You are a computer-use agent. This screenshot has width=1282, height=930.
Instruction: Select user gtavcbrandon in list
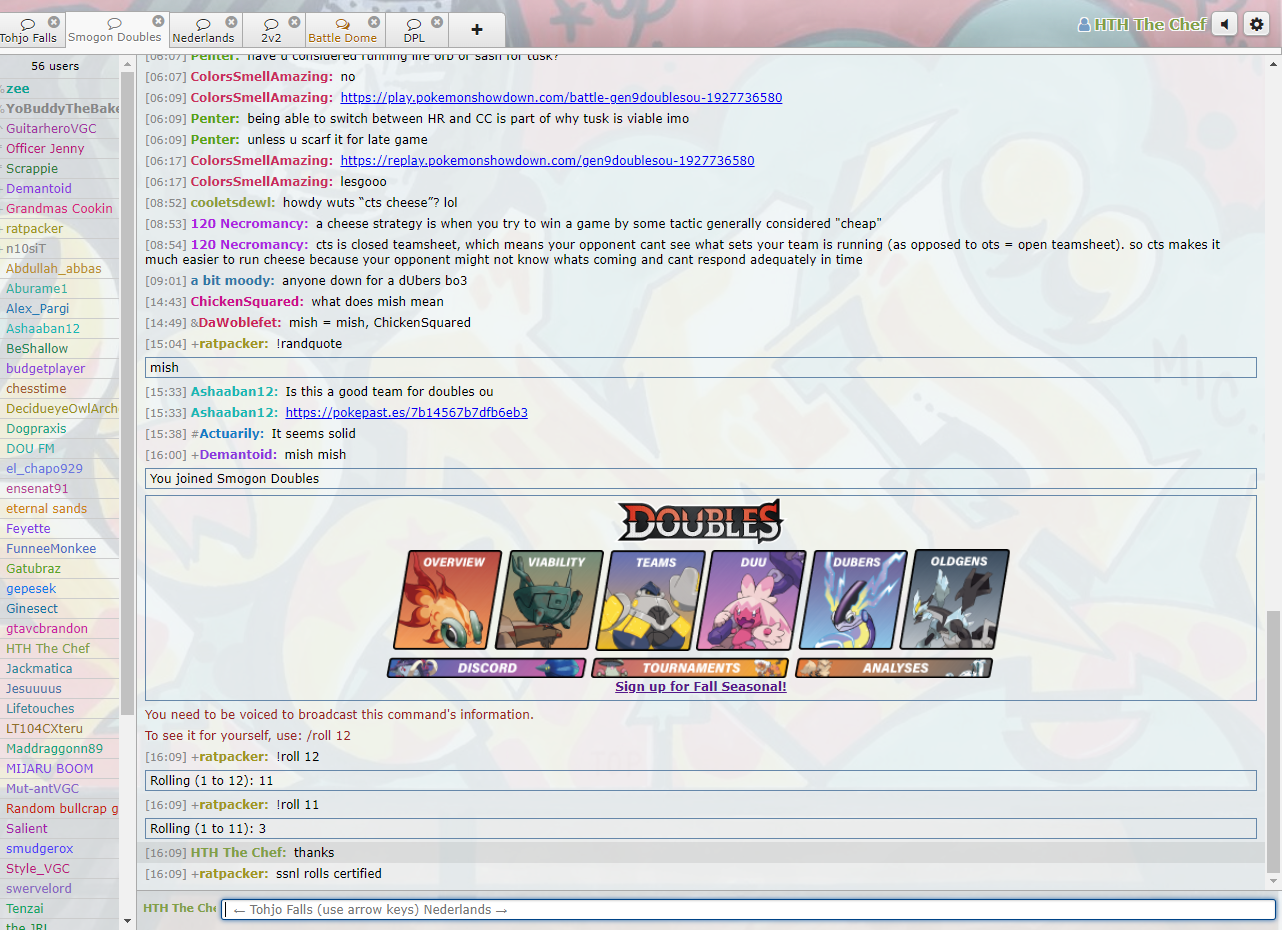(59, 629)
